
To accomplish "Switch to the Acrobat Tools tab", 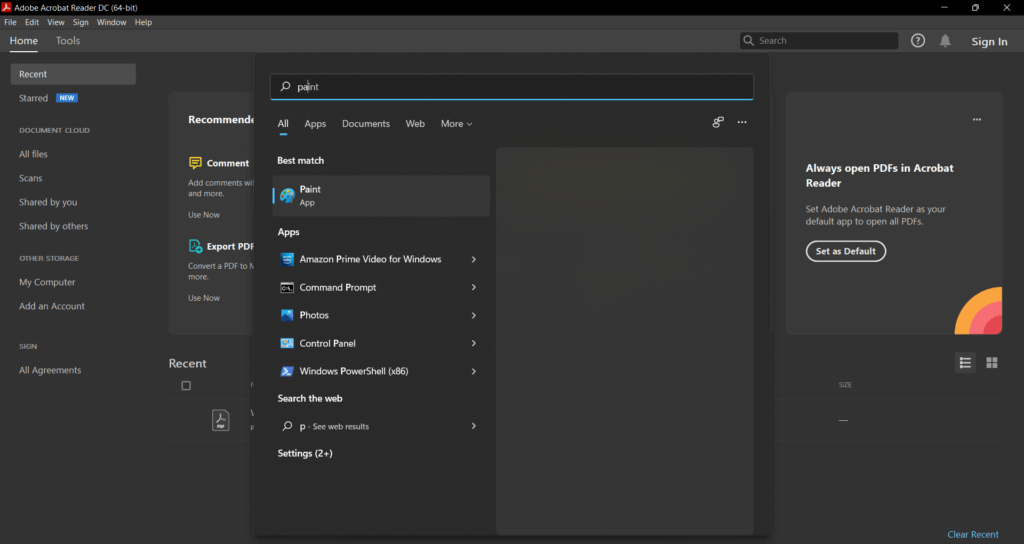I will [68, 40].
